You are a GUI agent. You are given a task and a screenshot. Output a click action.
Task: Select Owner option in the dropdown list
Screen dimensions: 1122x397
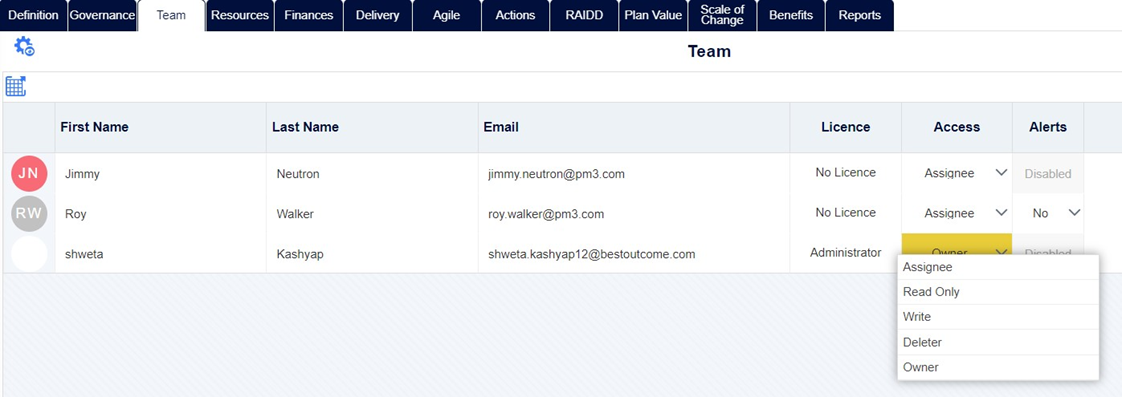tap(998, 368)
